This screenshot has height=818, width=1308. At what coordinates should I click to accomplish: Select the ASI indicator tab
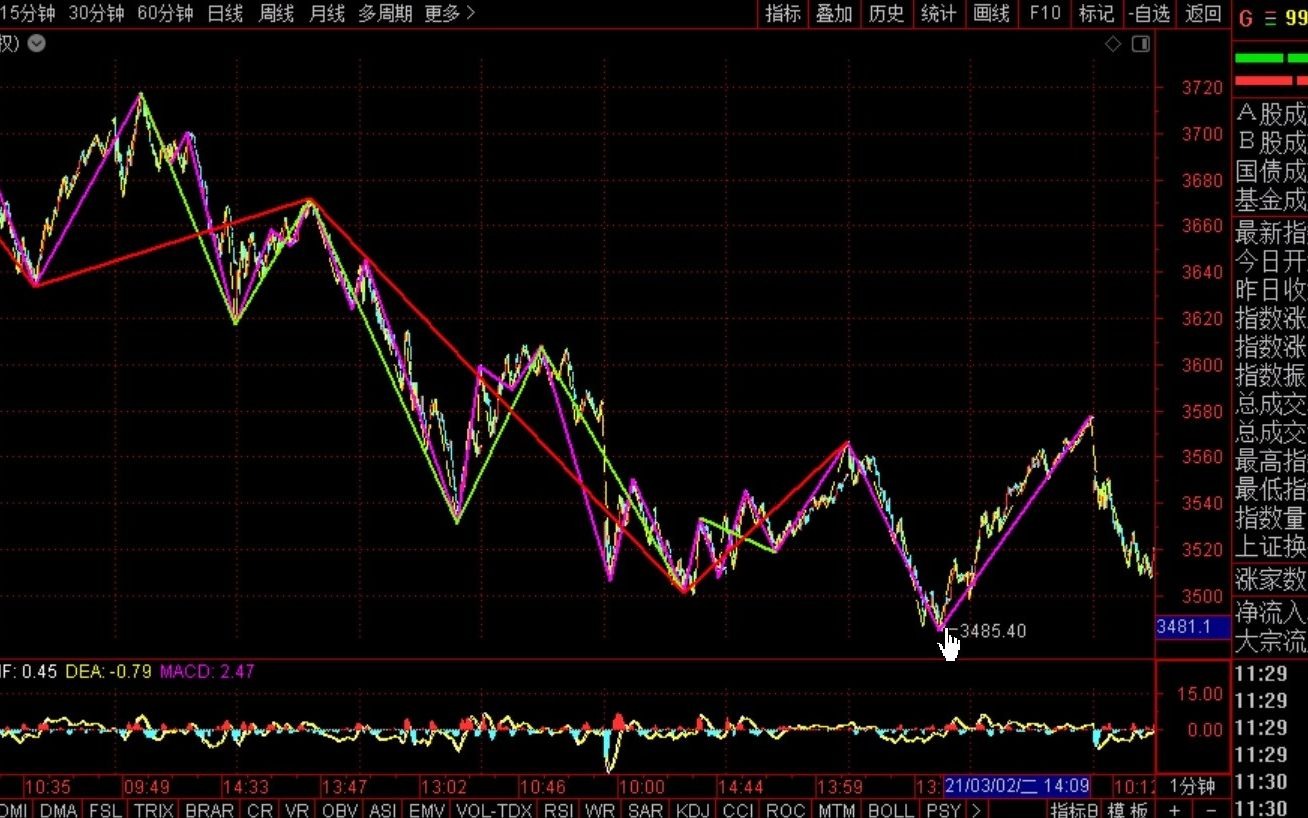[384, 809]
